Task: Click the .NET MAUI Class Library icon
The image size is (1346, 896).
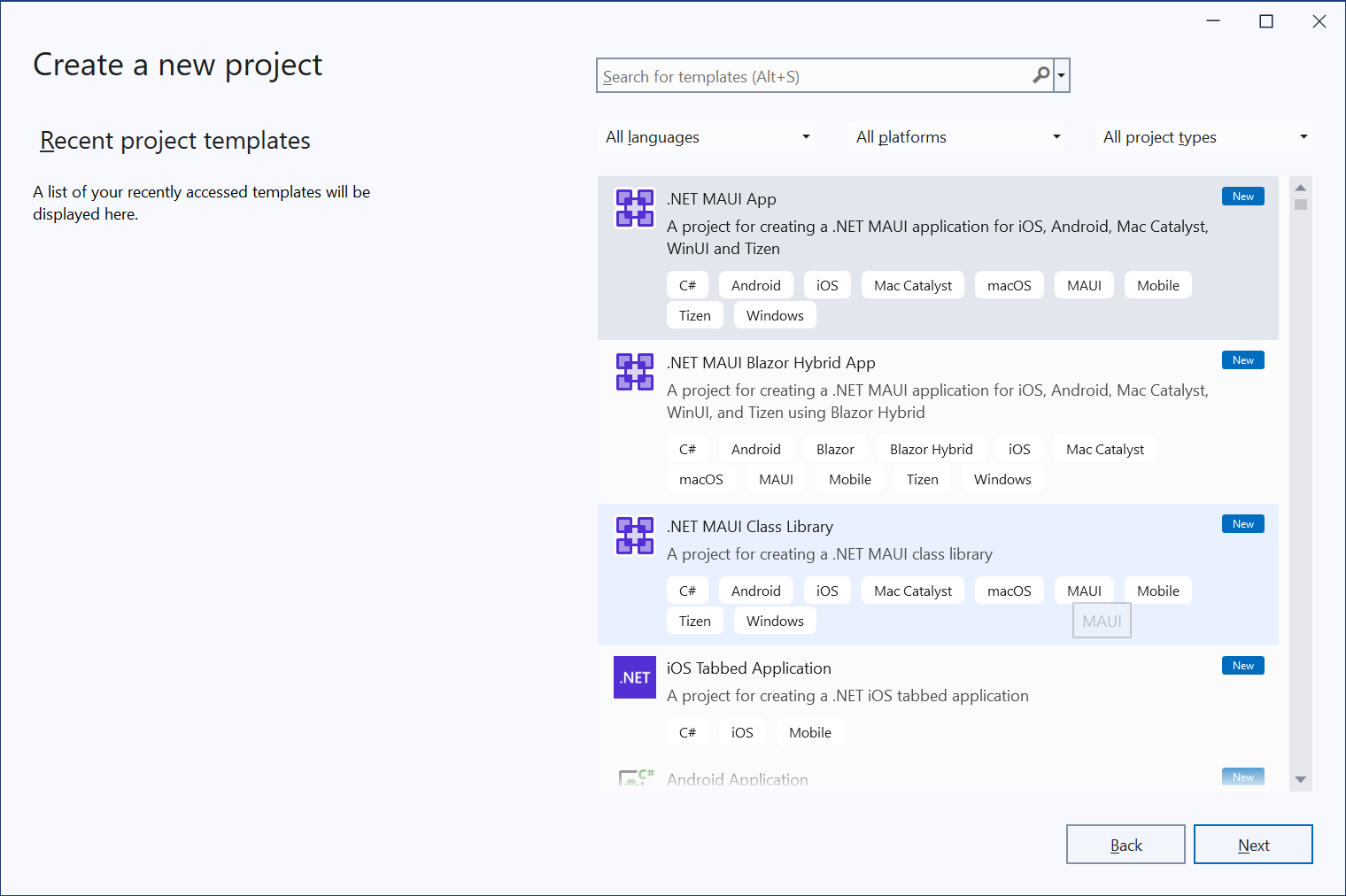Action: pyautogui.click(x=635, y=536)
